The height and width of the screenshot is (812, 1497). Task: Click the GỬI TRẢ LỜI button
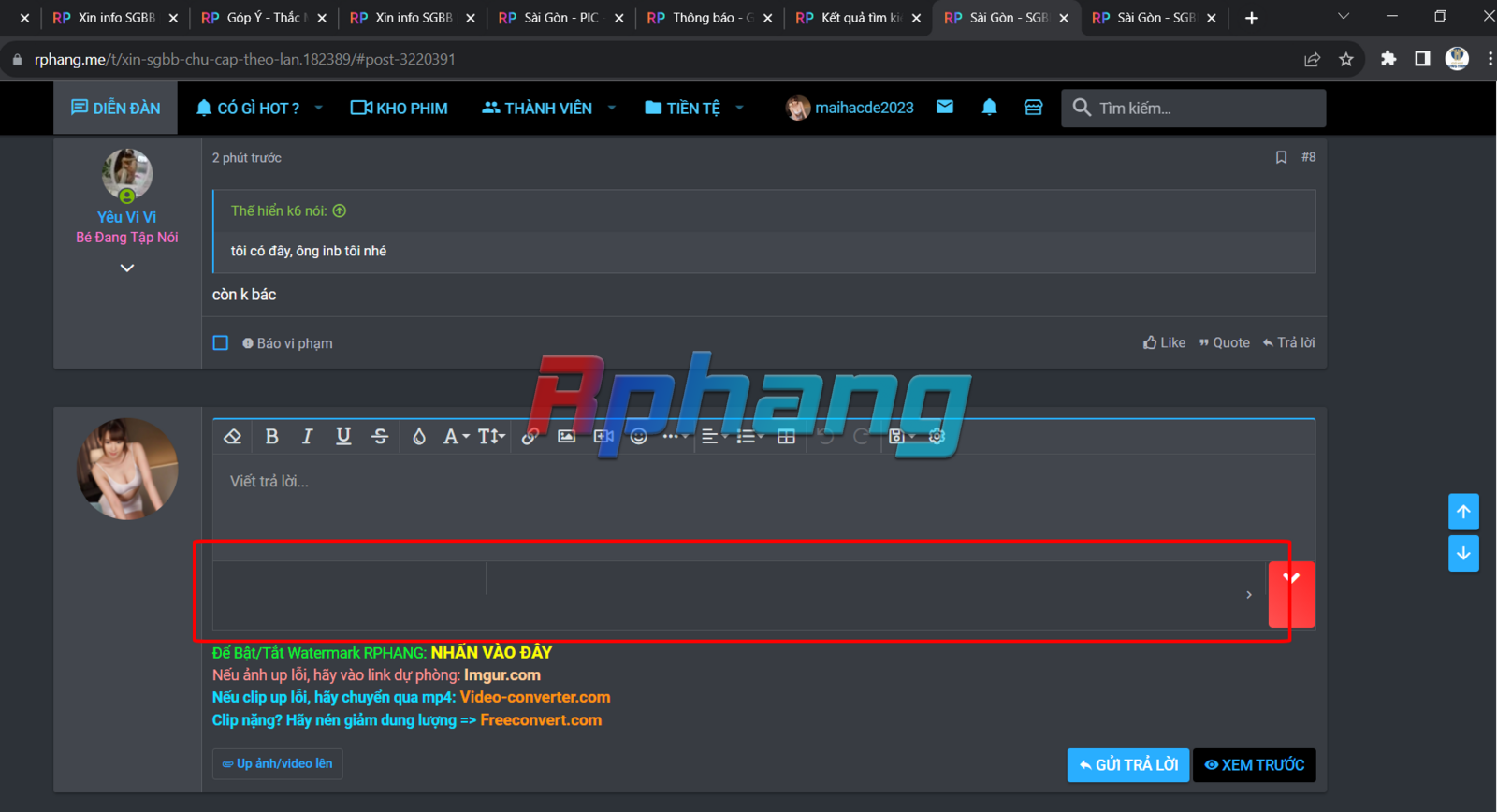pyautogui.click(x=1128, y=765)
